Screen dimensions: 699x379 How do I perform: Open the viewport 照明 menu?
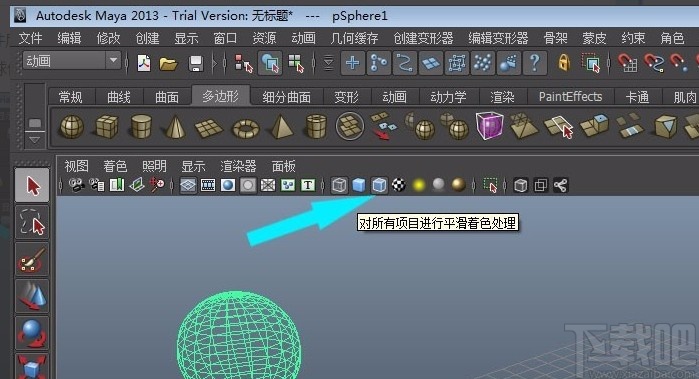[154, 166]
